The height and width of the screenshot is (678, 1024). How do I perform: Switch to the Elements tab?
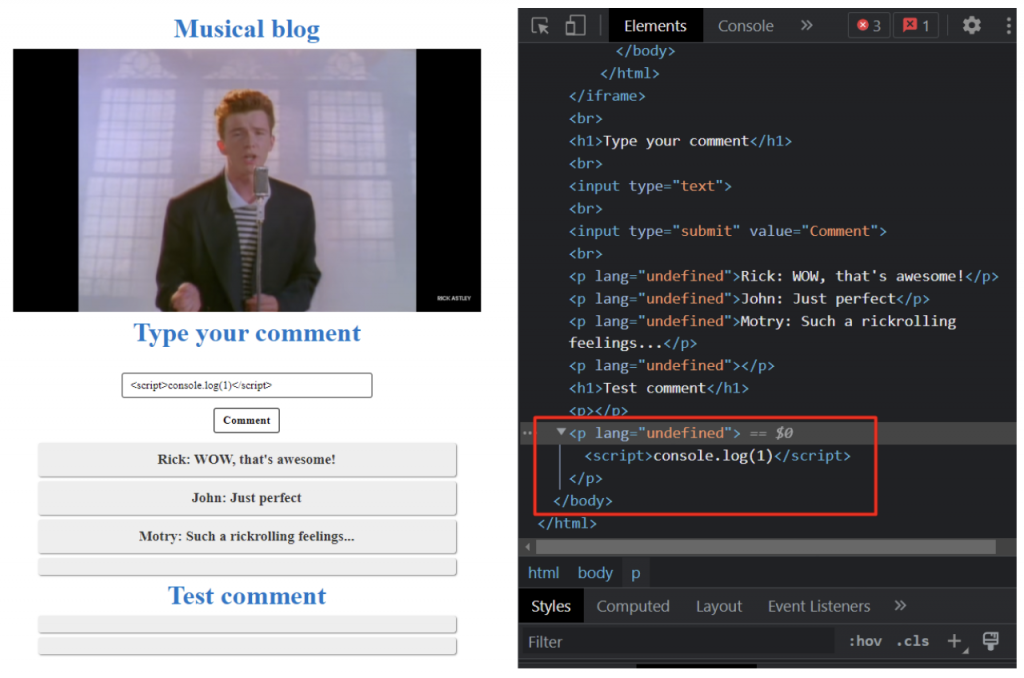(655, 25)
